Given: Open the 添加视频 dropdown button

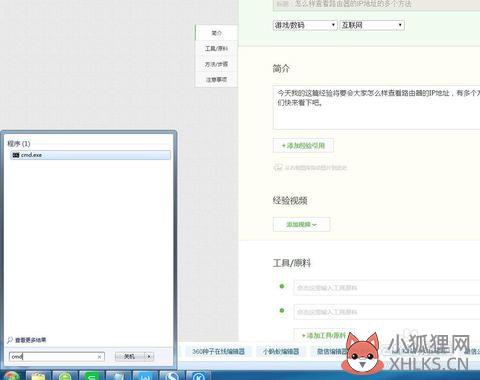Looking at the screenshot, I should [x=301, y=225].
